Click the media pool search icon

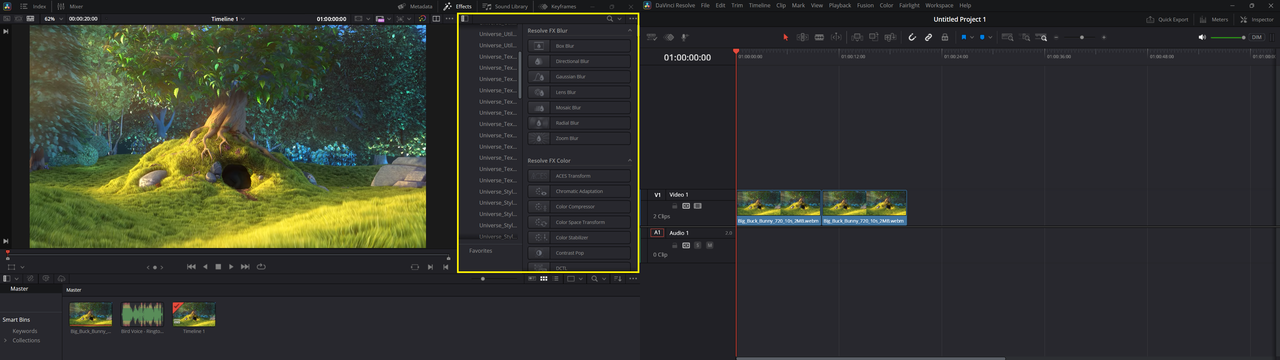tap(594, 279)
